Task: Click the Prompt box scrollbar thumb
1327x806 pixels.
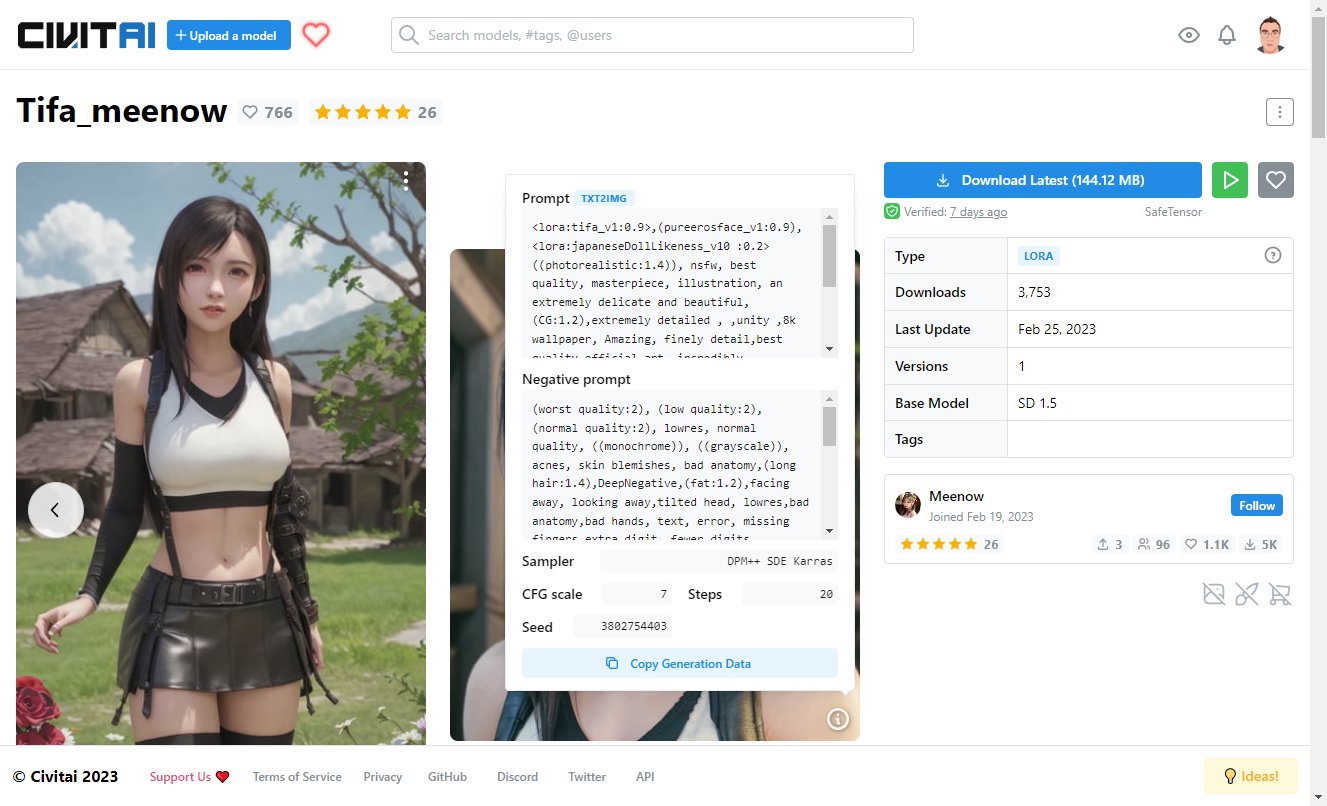Action: click(829, 256)
